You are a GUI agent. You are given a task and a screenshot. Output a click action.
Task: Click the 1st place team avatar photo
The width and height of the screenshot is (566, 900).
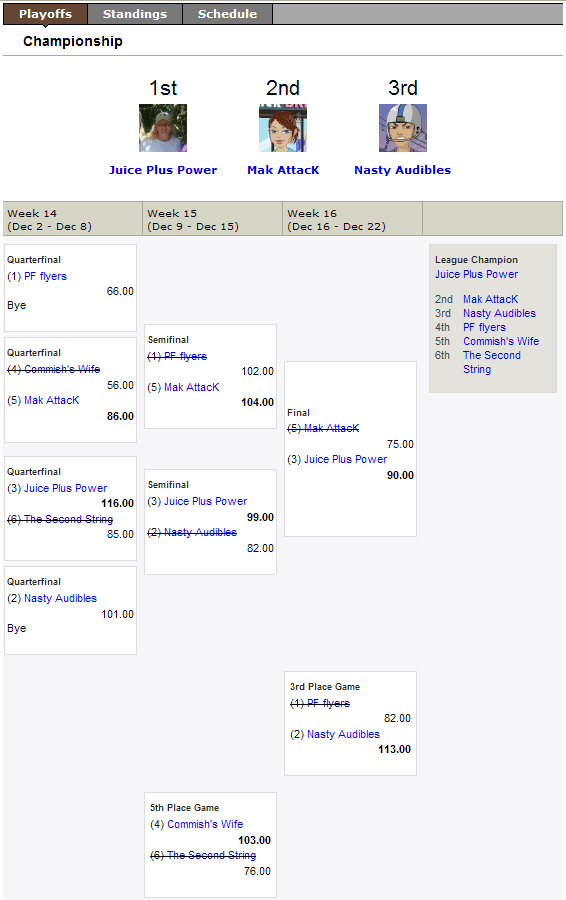click(163, 128)
